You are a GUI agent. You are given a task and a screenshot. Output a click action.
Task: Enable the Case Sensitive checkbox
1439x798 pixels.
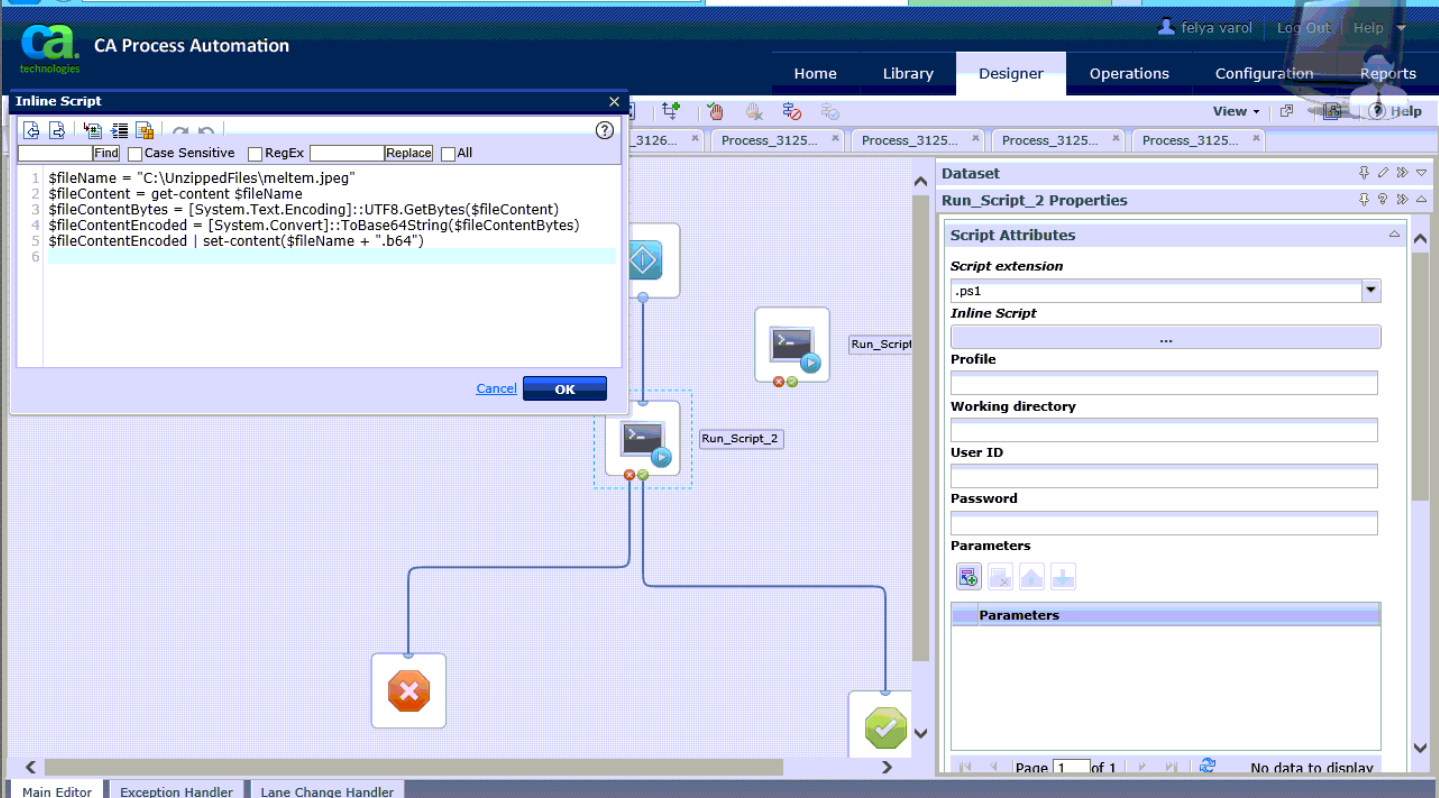[x=135, y=154]
